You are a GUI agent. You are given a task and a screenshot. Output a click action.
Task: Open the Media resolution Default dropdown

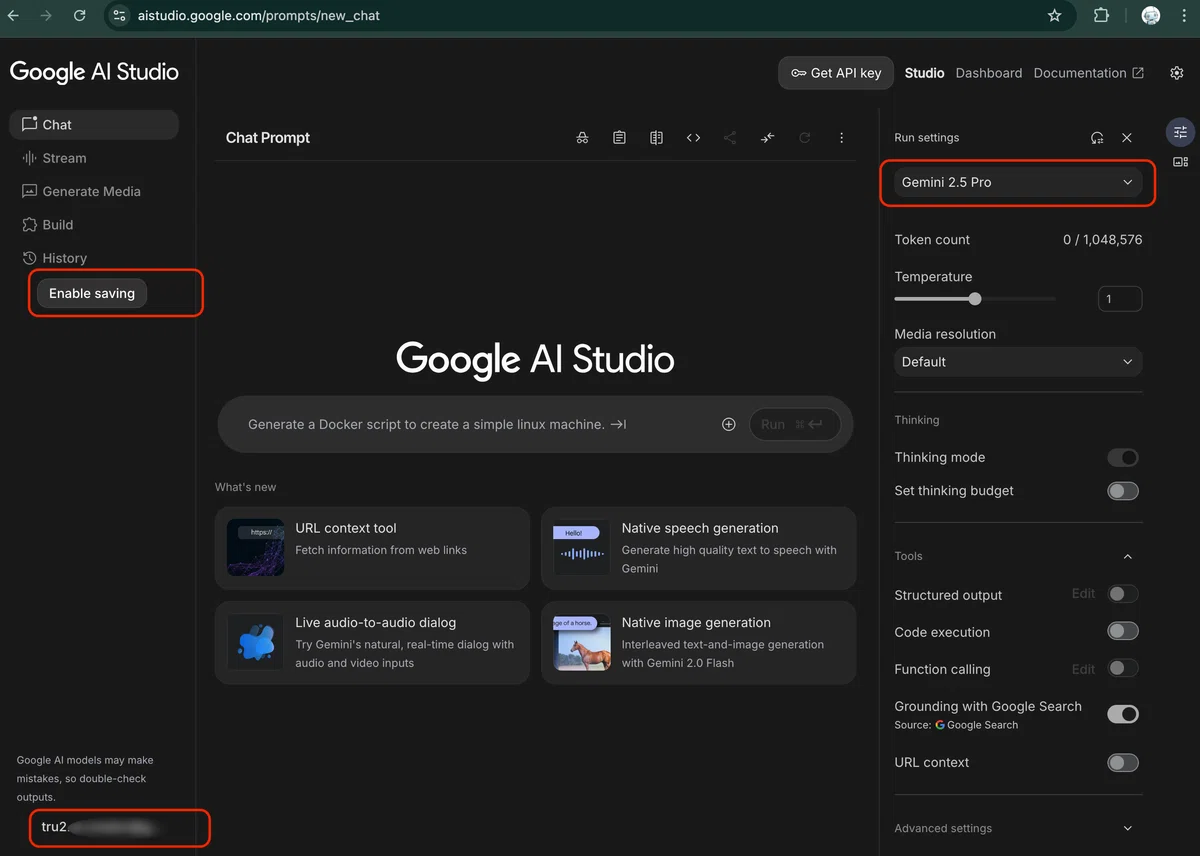coord(1018,362)
